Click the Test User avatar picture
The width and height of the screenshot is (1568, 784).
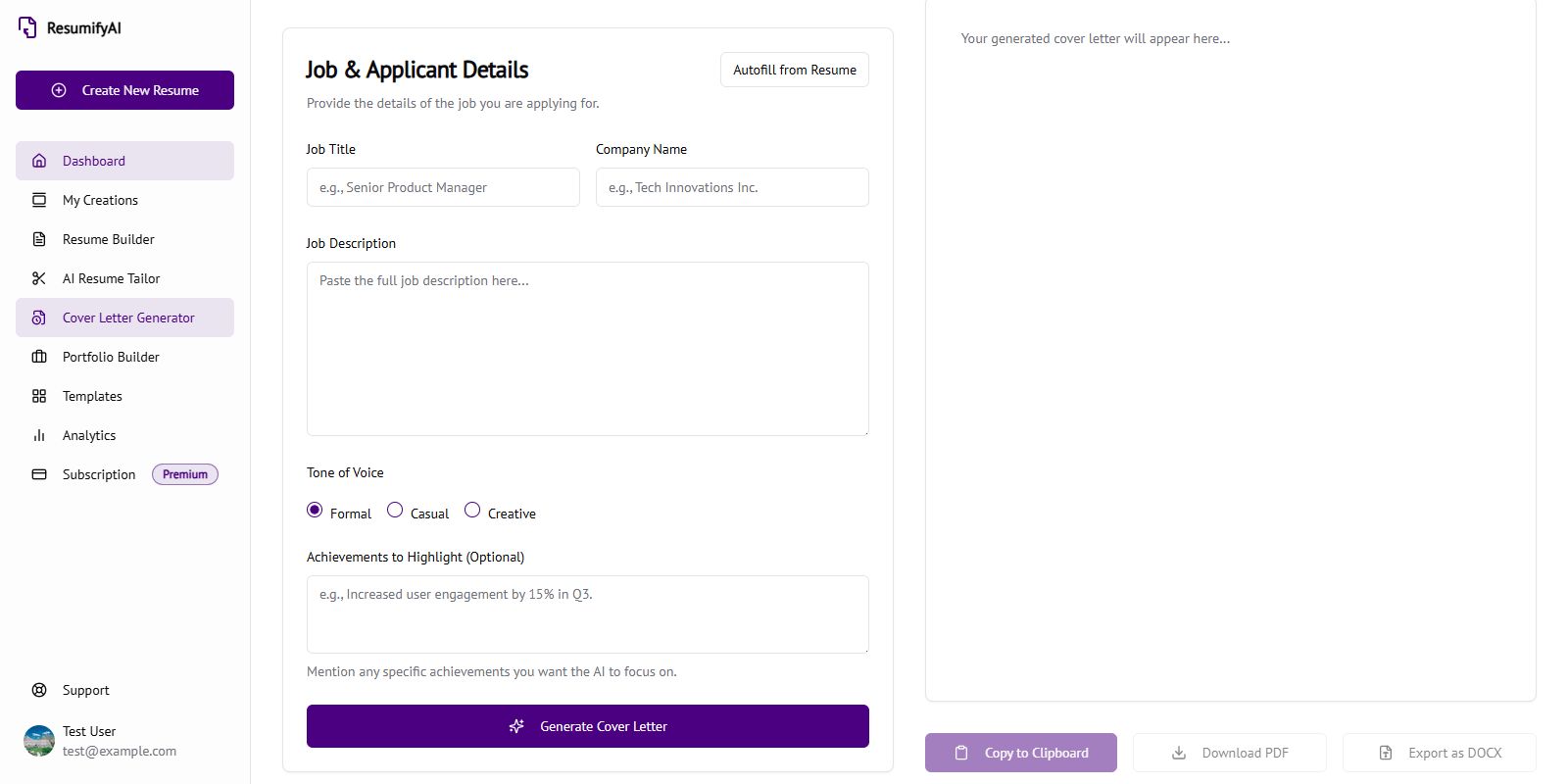(39, 741)
